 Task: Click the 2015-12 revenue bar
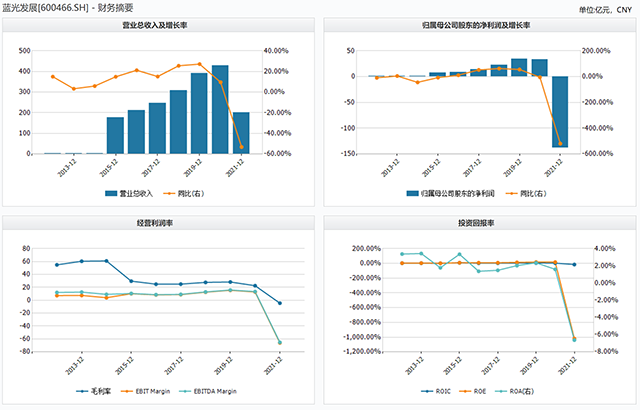(115, 135)
